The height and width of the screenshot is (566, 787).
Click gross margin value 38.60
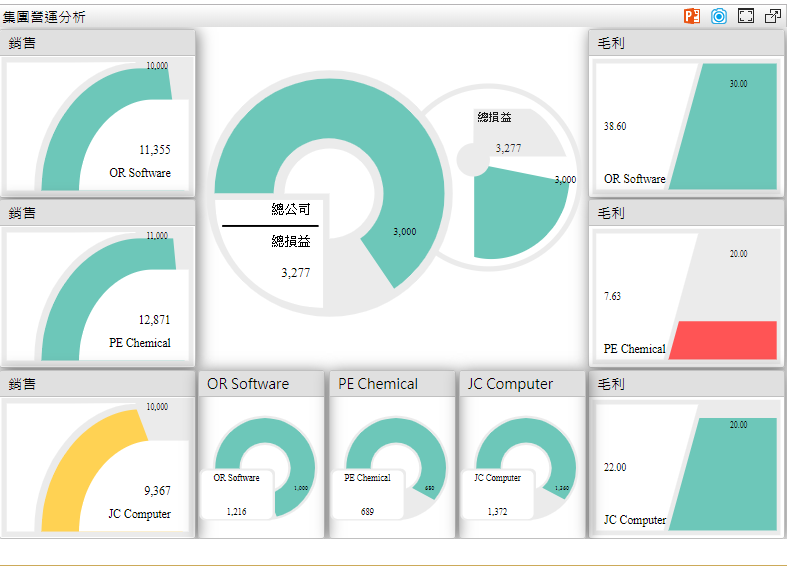(x=615, y=126)
